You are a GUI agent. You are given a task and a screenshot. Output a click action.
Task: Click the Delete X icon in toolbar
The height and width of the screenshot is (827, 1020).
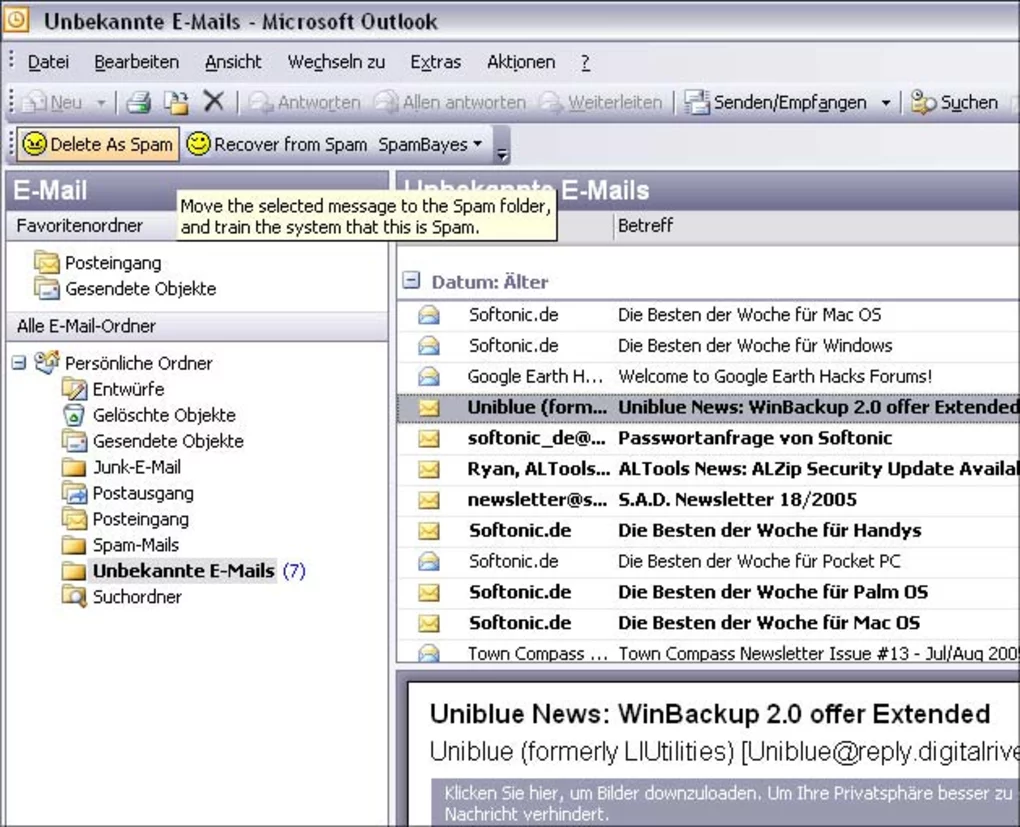(213, 102)
